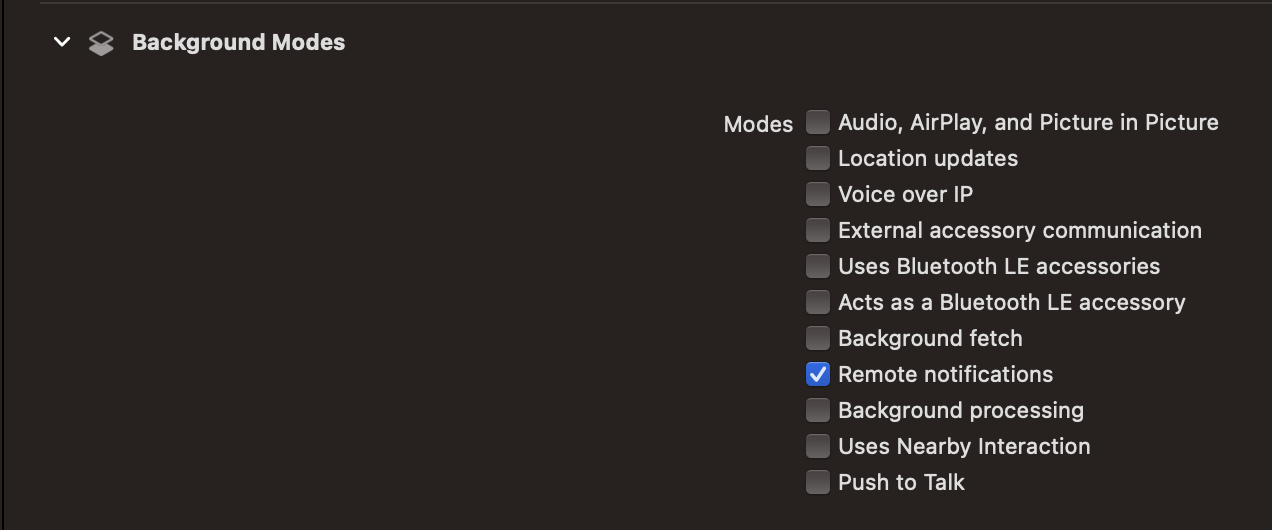
Task: Click the Background Modes capability layers icon
Action: 101,43
